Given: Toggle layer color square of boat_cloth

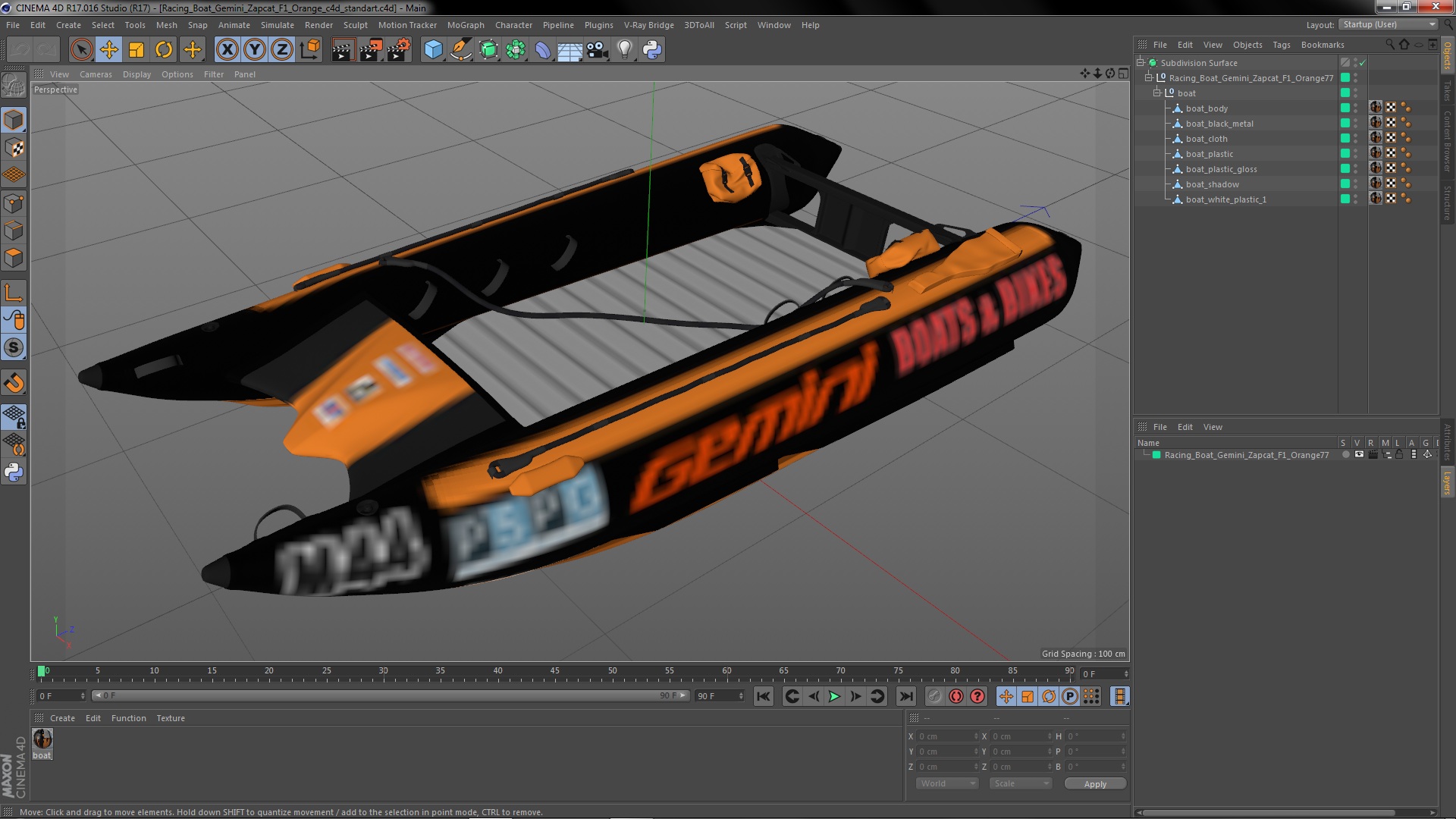Looking at the screenshot, I should pyautogui.click(x=1345, y=139).
